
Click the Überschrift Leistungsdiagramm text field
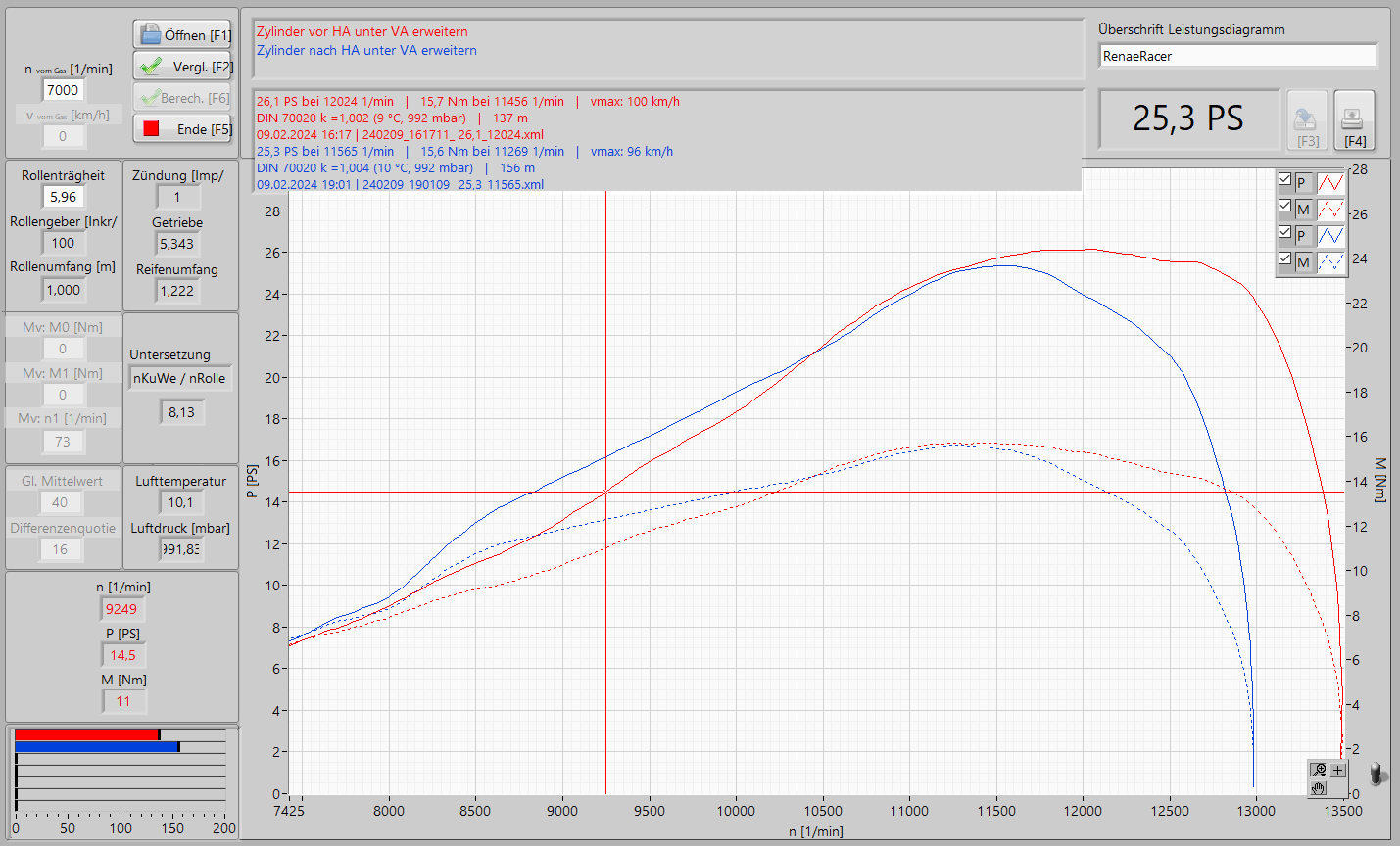coord(1237,57)
